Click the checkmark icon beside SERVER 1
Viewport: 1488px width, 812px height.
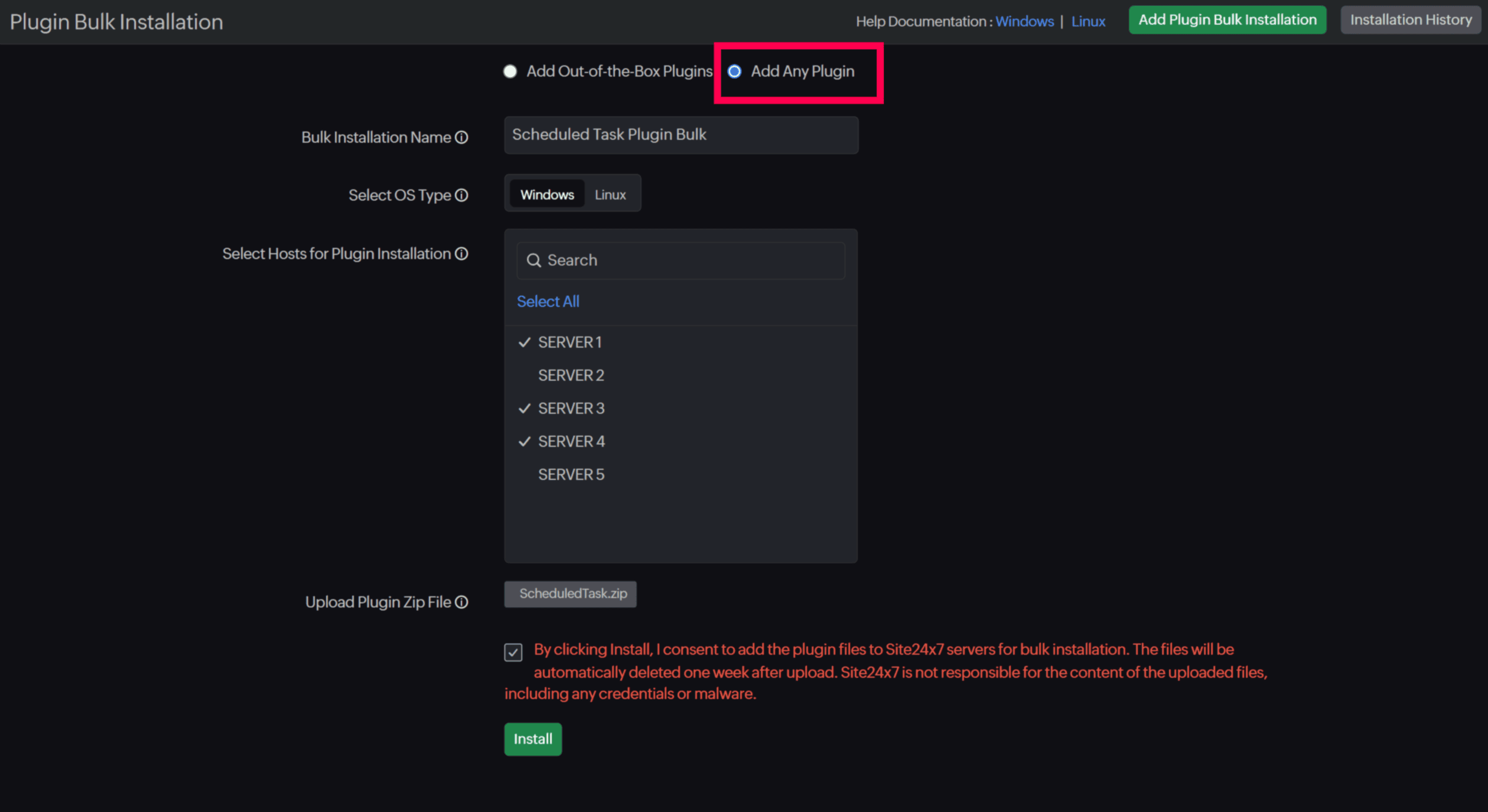point(524,343)
